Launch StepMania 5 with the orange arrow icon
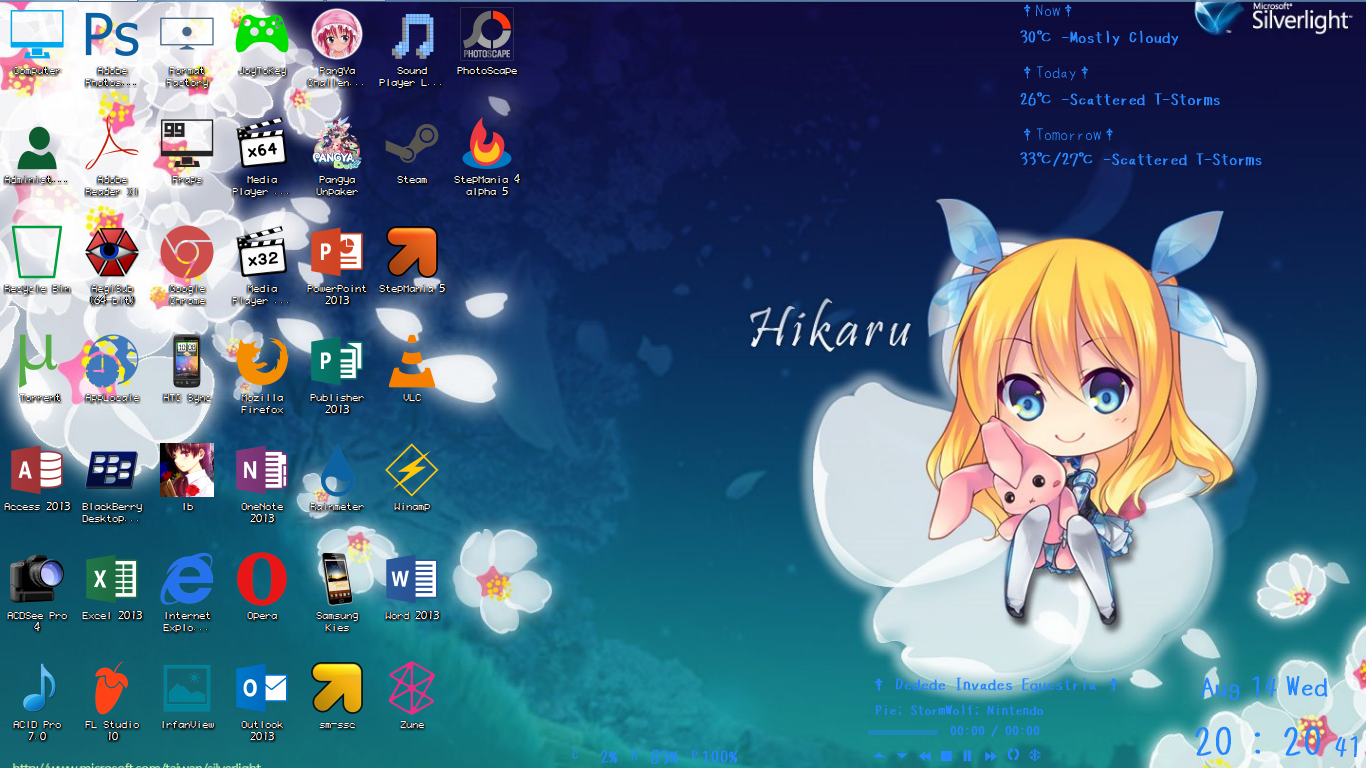This screenshot has width=1366, height=768. tap(412, 260)
